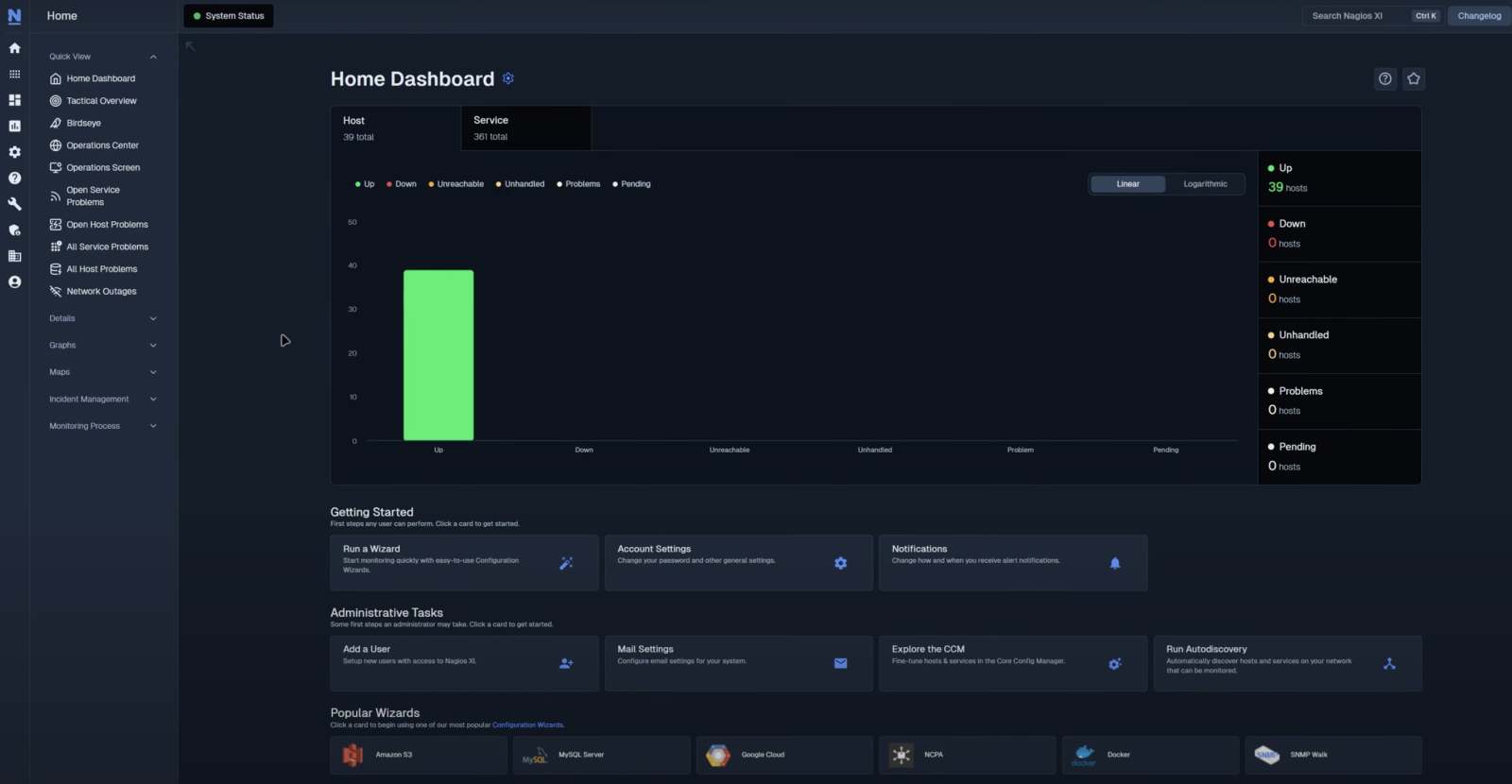The width and height of the screenshot is (1512, 784).
Task: Expand the Graphs section
Action: click(103, 345)
